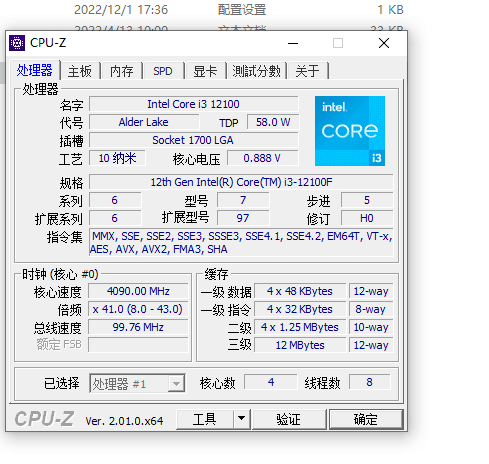The height and width of the screenshot is (464, 489).
Task: Click the bus speed 99.76 MHz
Action: (138, 327)
